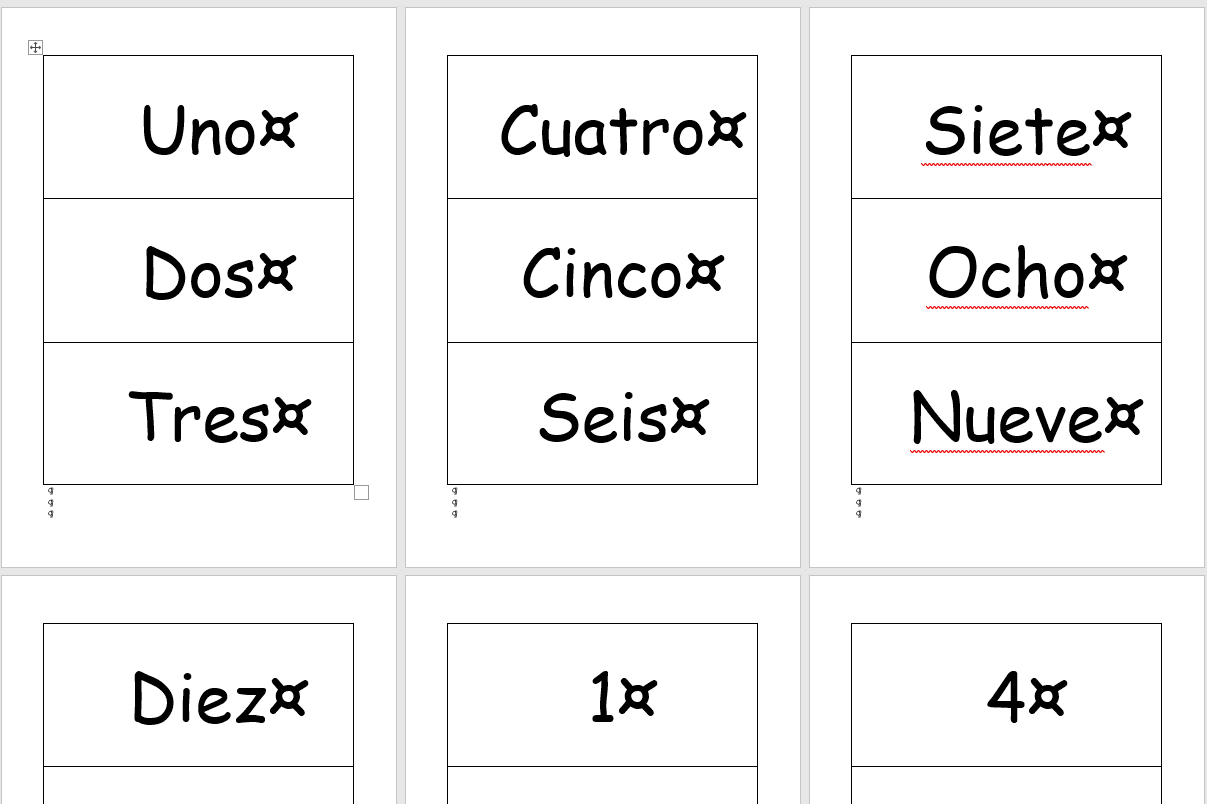Click the partially visible cell under Diez
The height and width of the screenshot is (804, 1207).
(x=198, y=786)
